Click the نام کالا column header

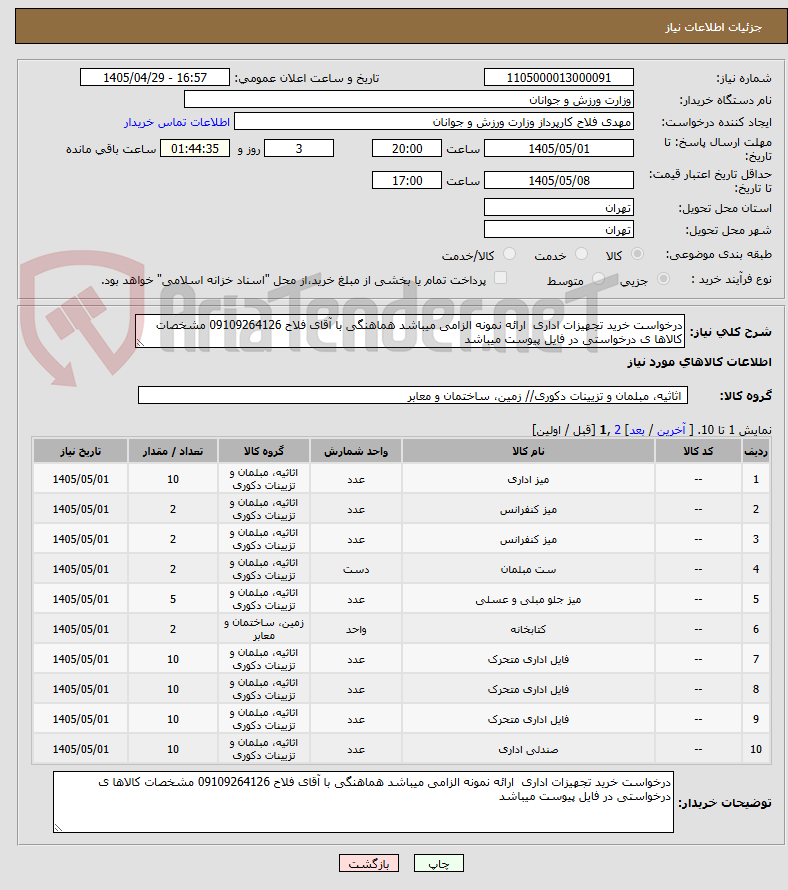(x=528, y=451)
